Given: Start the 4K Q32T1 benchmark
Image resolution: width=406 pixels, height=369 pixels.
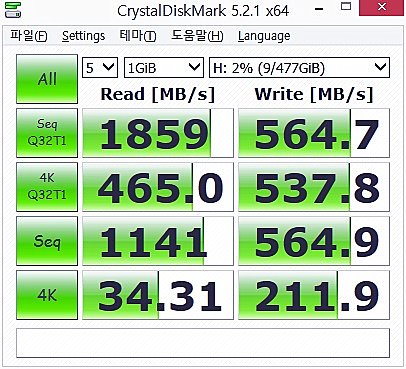Looking at the screenshot, I should tap(47, 187).
